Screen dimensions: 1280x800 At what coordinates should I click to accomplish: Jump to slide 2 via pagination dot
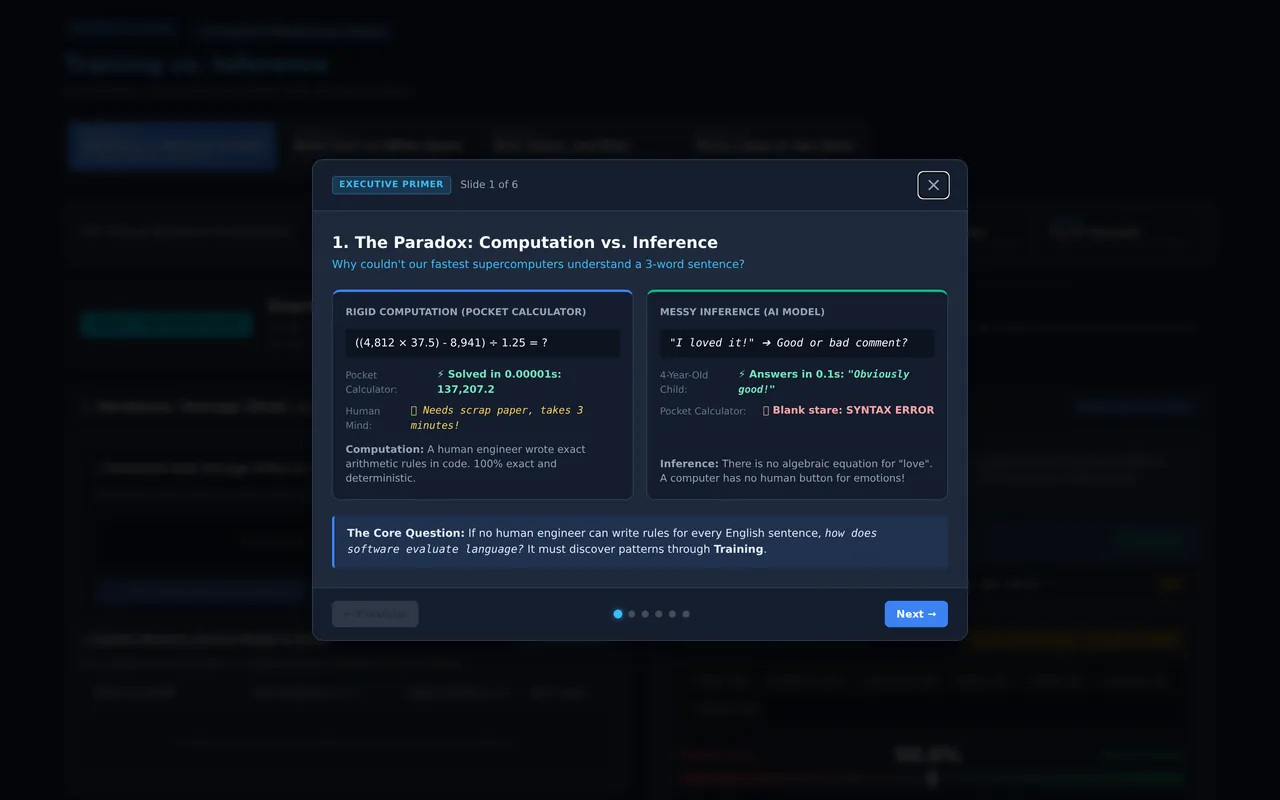[x=632, y=614]
